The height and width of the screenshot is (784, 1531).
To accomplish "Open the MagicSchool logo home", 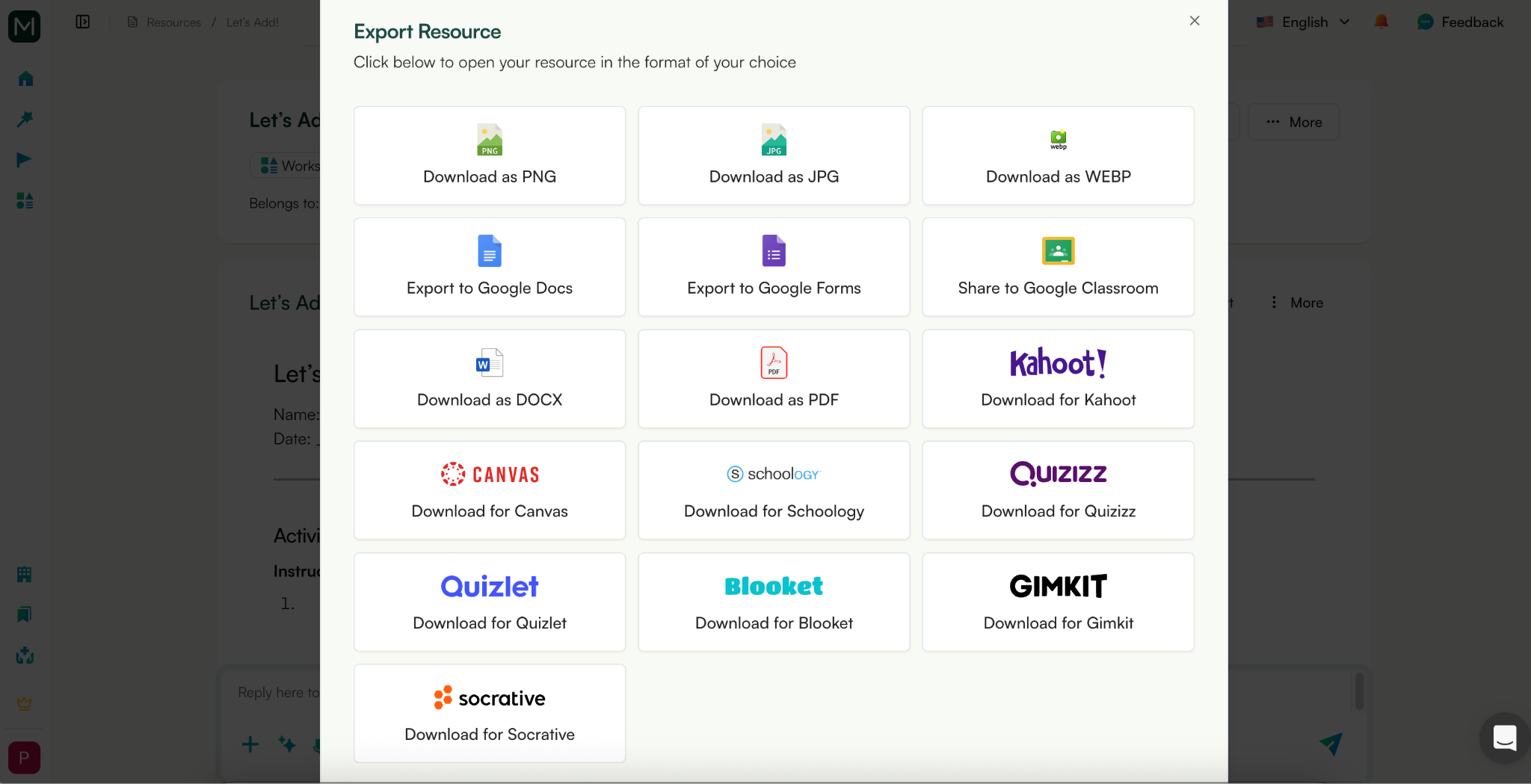I will (x=24, y=27).
